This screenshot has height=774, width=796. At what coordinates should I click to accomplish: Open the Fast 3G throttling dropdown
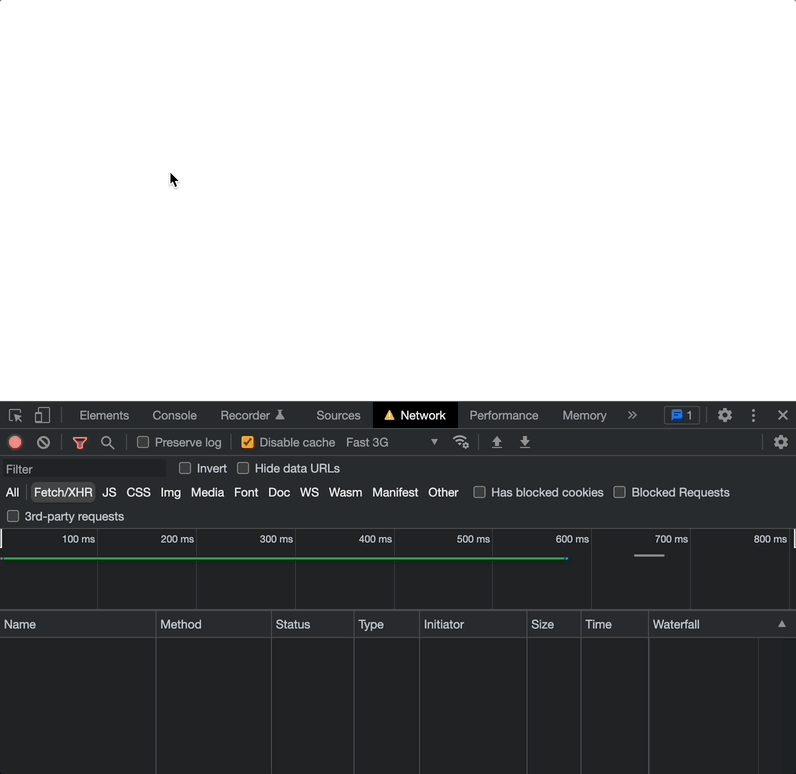[392, 442]
